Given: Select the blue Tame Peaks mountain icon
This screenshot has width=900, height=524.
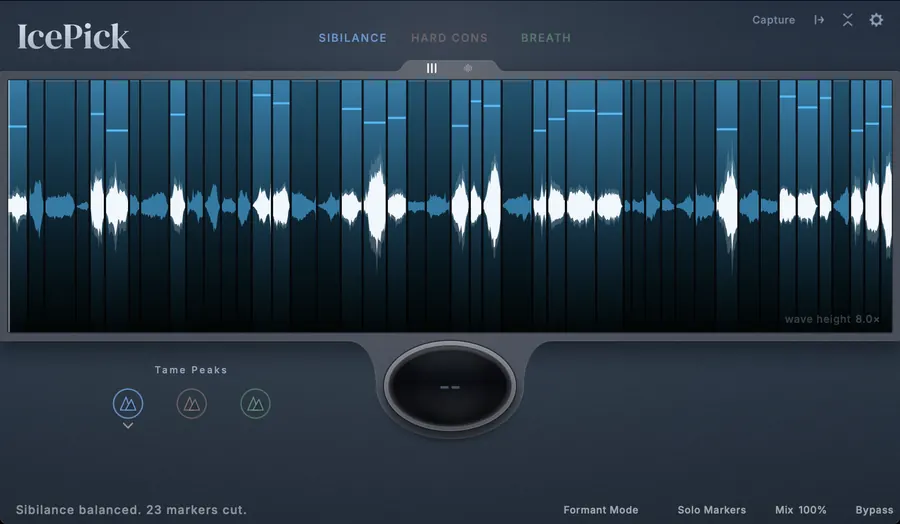Looking at the screenshot, I should [128, 403].
